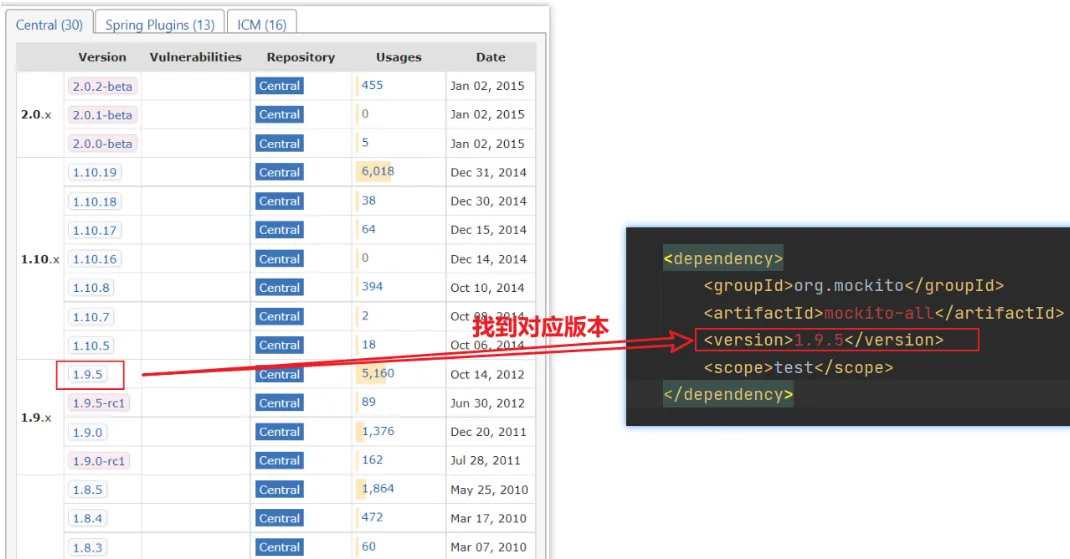The image size is (1070, 559).
Task: Open usages count 394
Action: 372,287
